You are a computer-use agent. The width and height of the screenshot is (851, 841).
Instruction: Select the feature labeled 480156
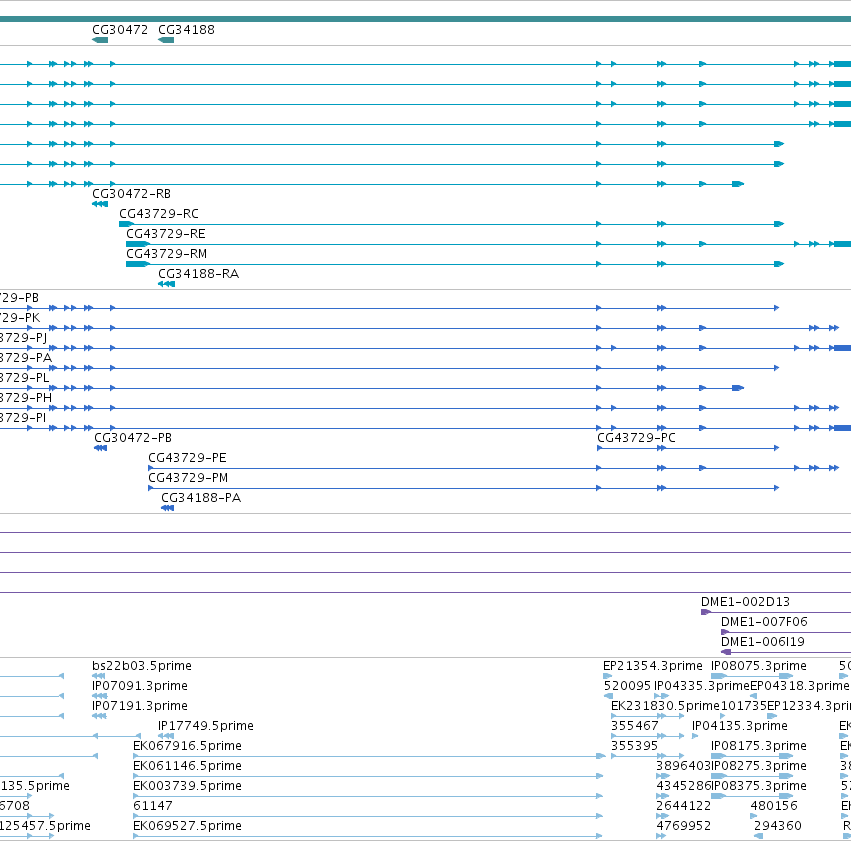(x=774, y=806)
